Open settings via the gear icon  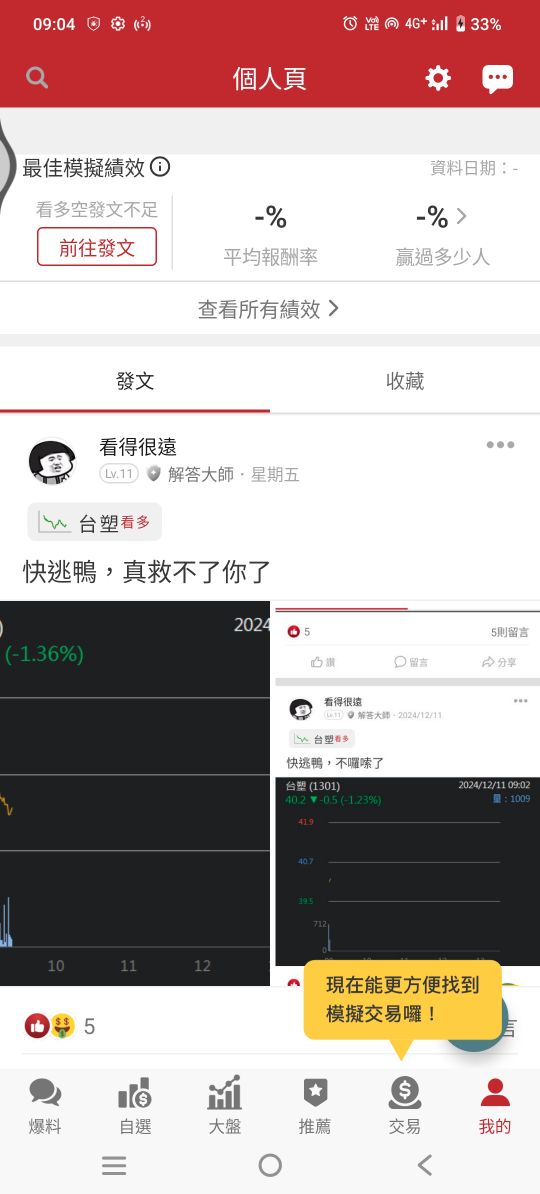click(x=438, y=78)
